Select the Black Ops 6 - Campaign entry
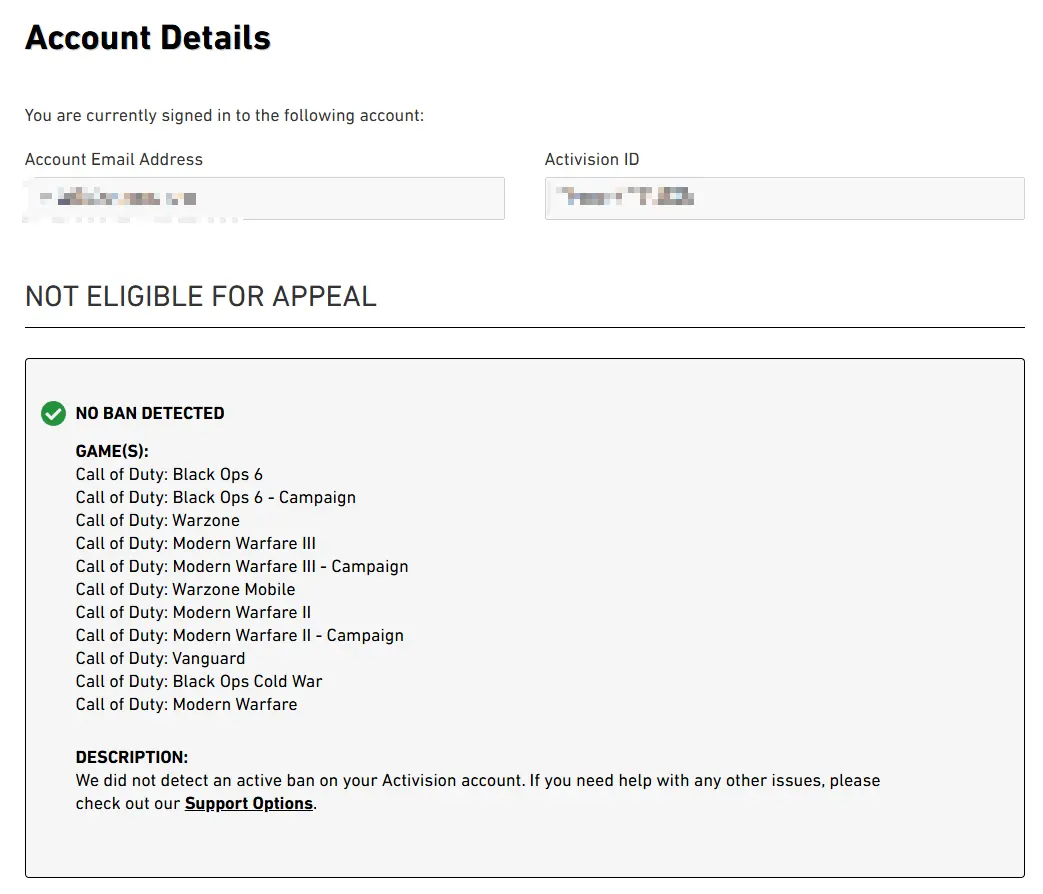The width and height of the screenshot is (1043, 894). (216, 497)
